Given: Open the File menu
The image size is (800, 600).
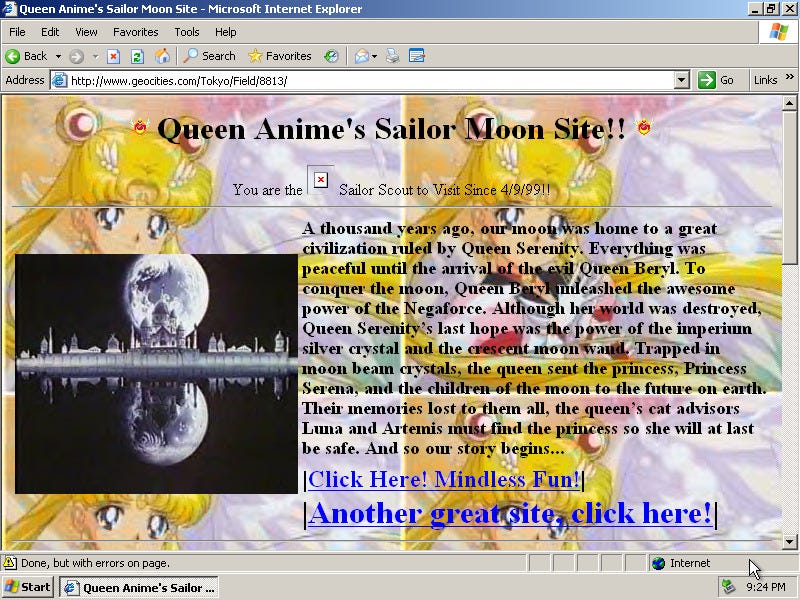Looking at the screenshot, I should [x=17, y=32].
